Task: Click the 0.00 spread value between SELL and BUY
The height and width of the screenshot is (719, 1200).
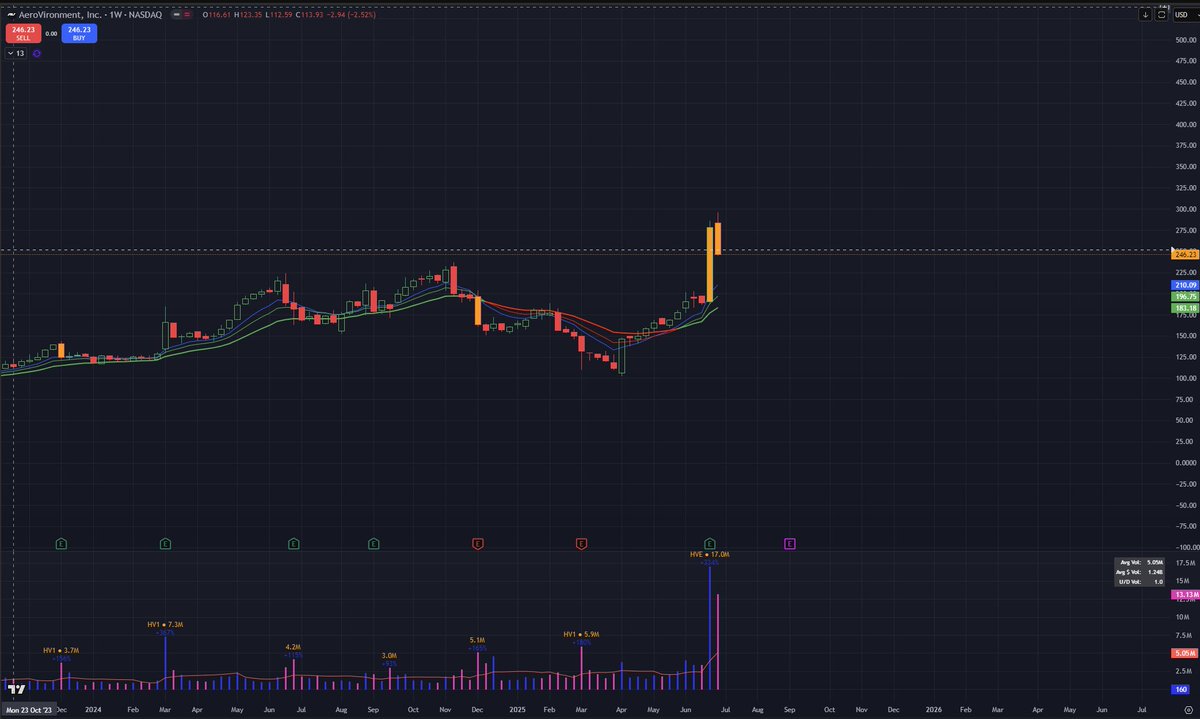Action: pyautogui.click(x=51, y=34)
